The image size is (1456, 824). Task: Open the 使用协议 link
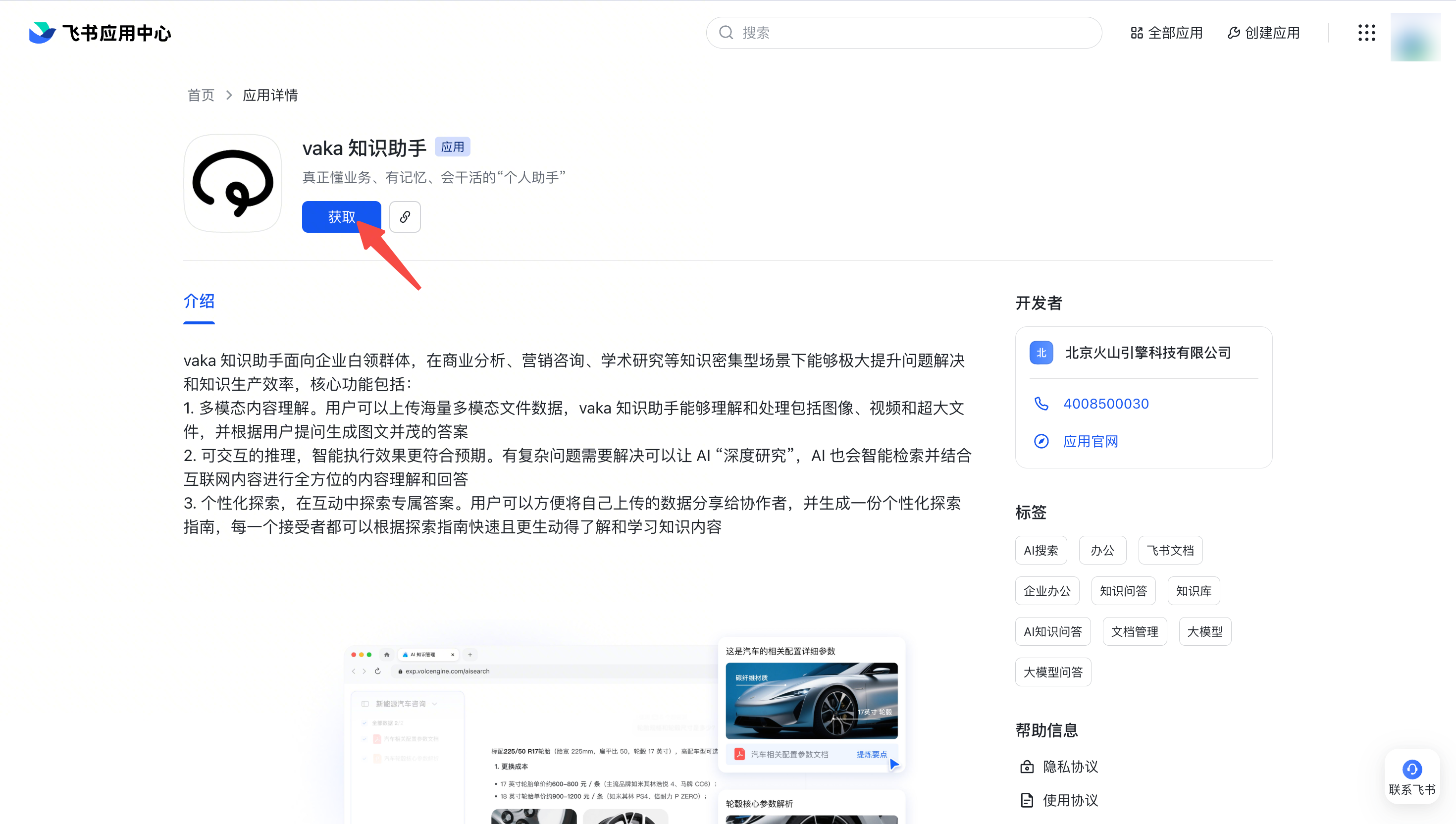pyautogui.click(x=1070, y=800)
